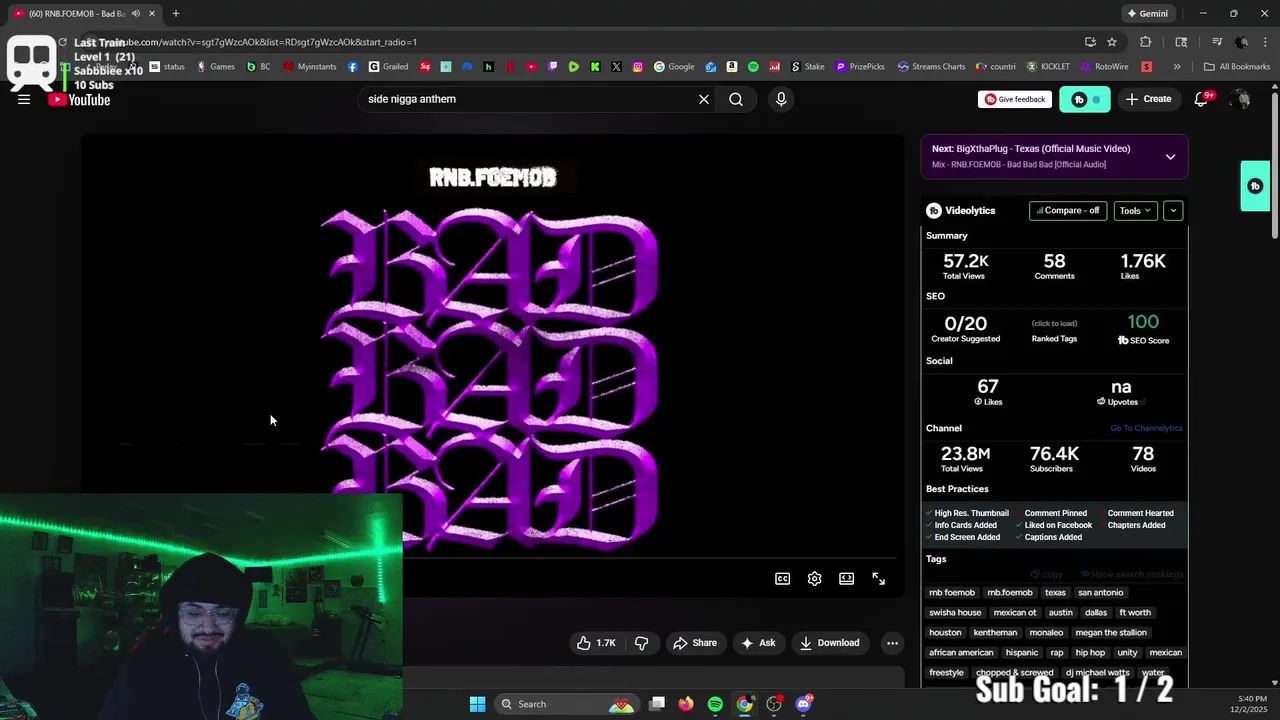This screenshot has height=720, width=1280.
Task: Open the Videolytics Tools dropdown
Action: 1136,210
